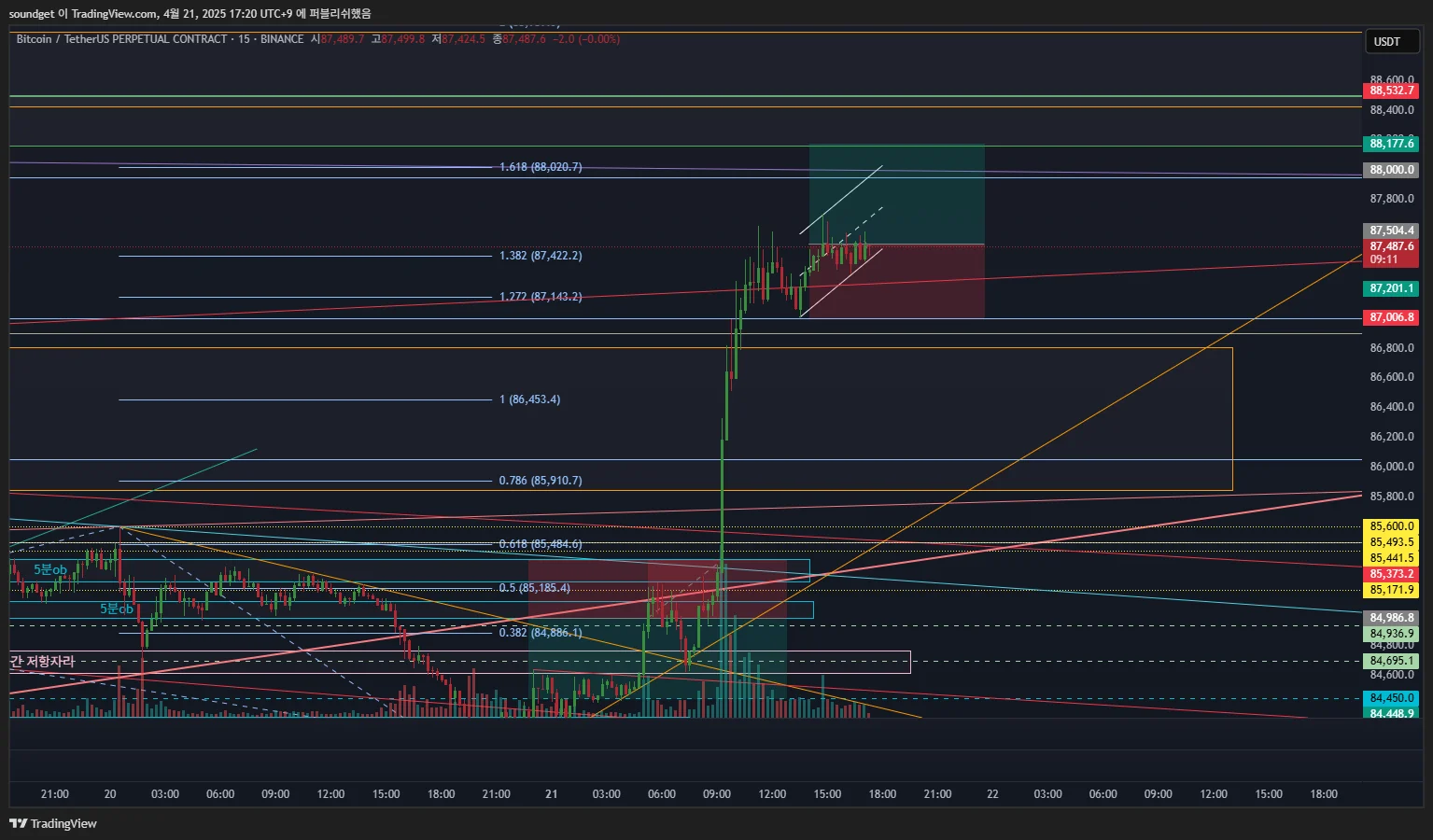The image size is (1433, 840).
Task: Select the red stop-loss zone of the long position
Action: click(x=896, y=281)
